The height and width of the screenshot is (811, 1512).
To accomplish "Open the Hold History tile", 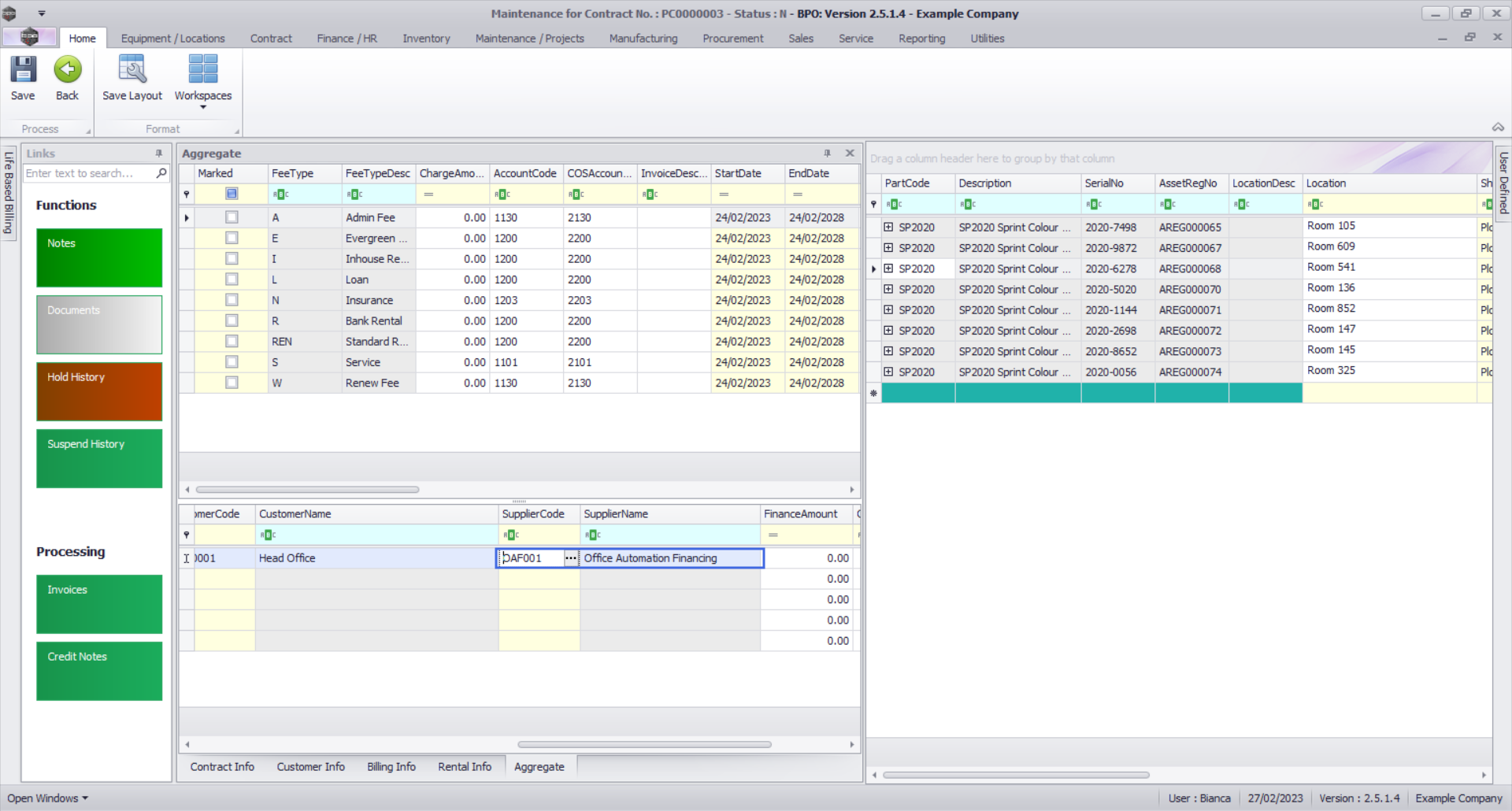I will coord(99,391).
